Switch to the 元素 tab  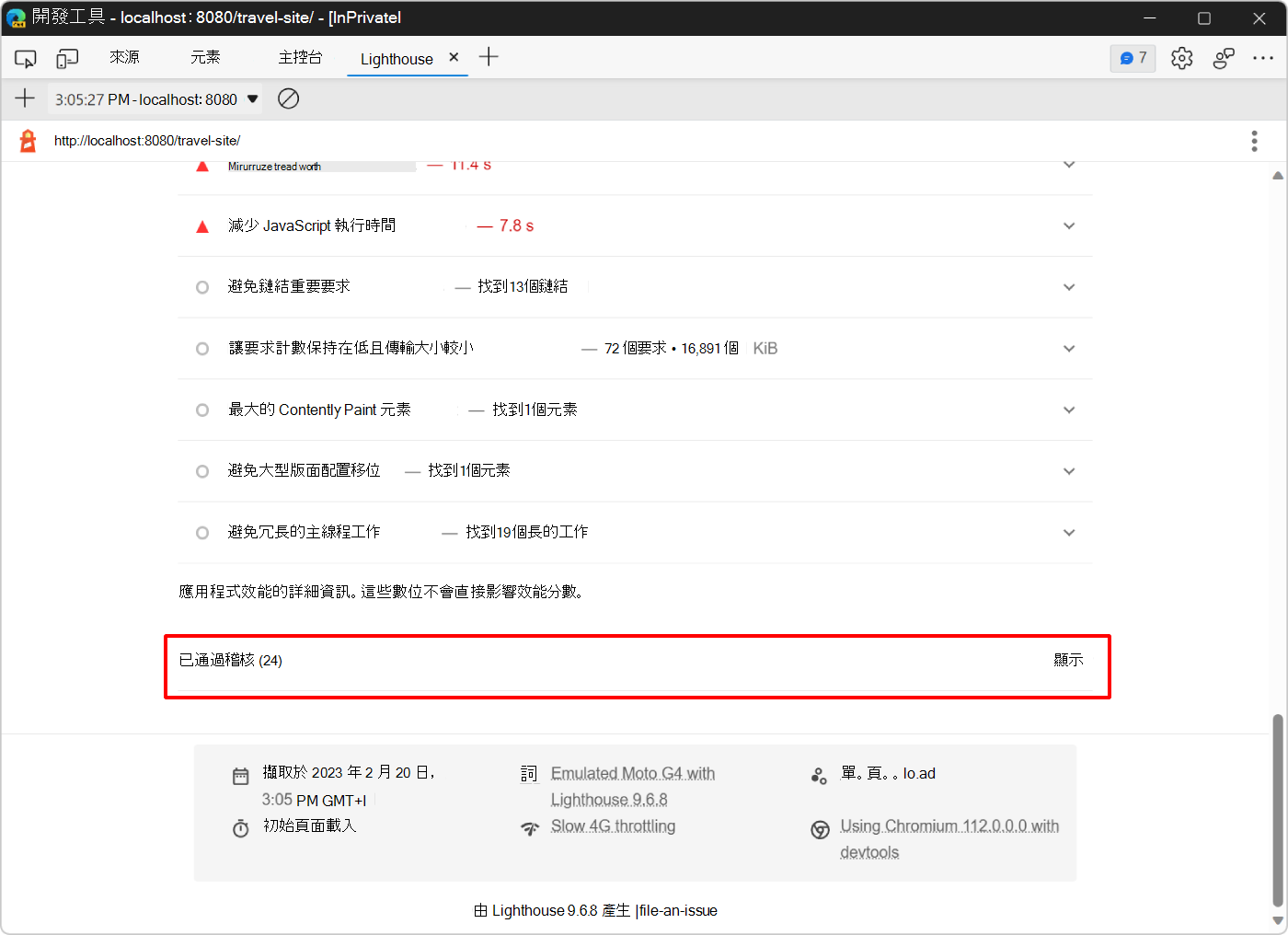(205, 58)
